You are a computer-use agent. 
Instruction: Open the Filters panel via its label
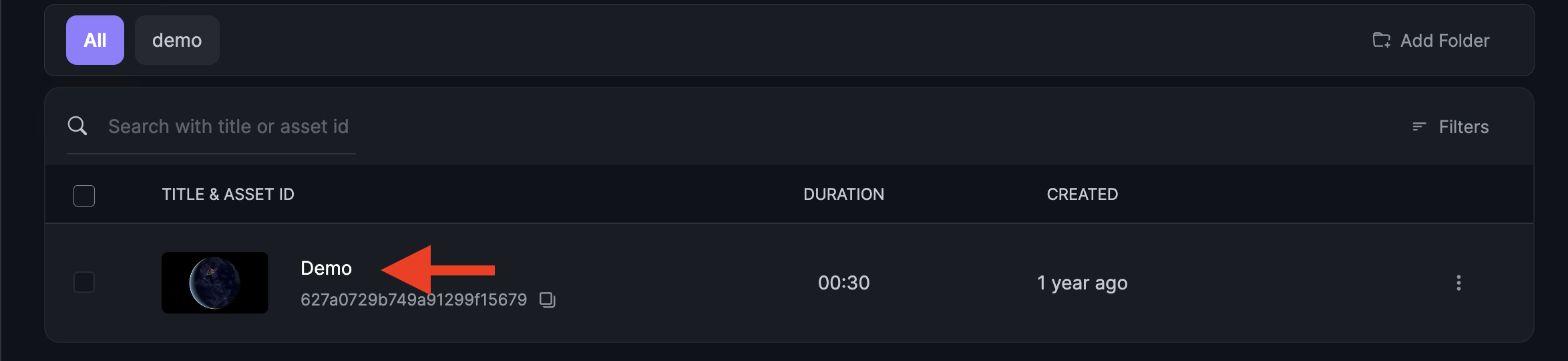pyautogui.click(x=1464, y=127)
